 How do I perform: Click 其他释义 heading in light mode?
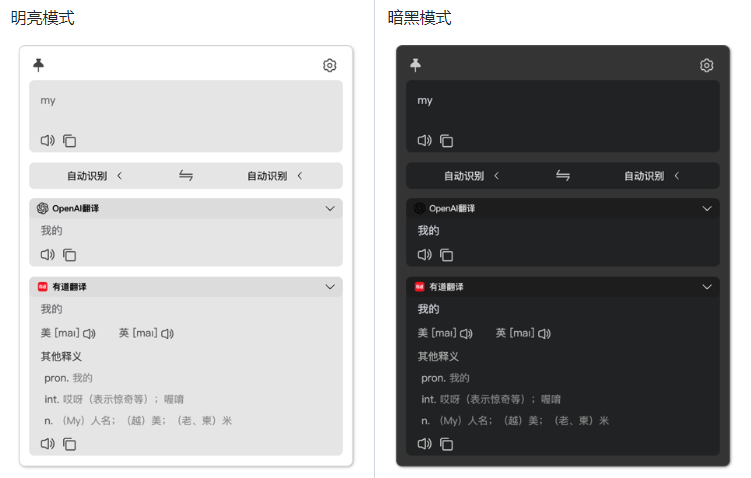pyautogui.click(x=61, y=356)
